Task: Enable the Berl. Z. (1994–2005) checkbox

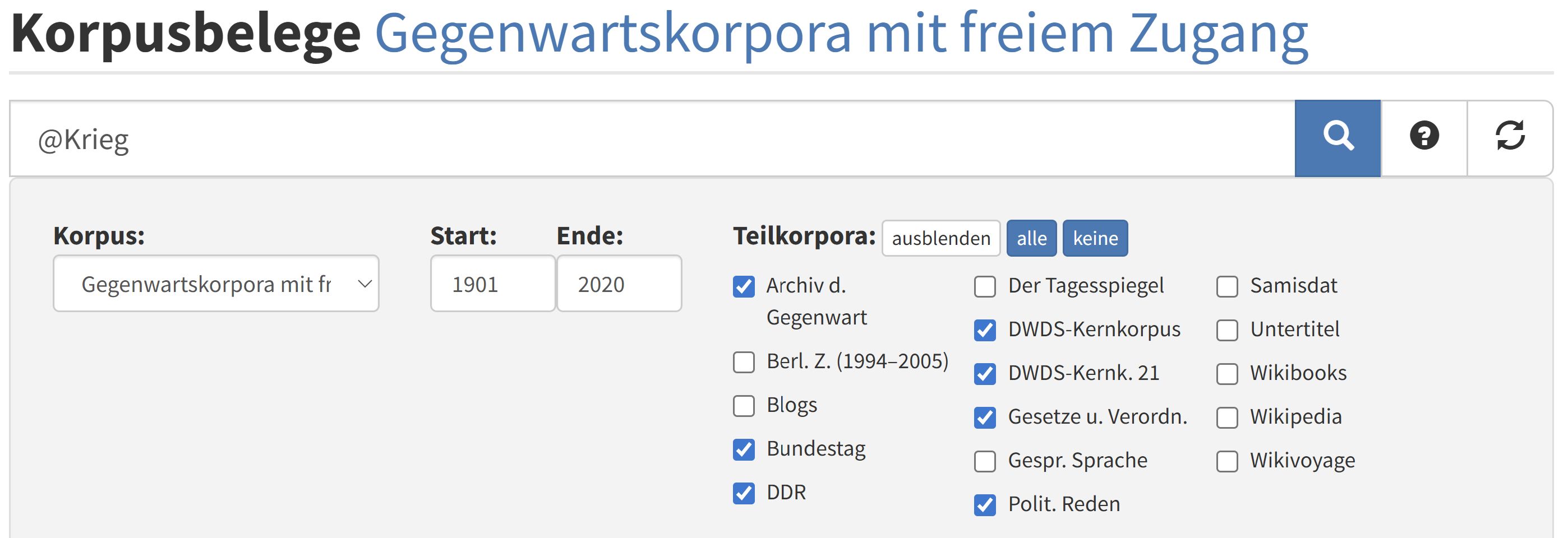Action: 744,362
